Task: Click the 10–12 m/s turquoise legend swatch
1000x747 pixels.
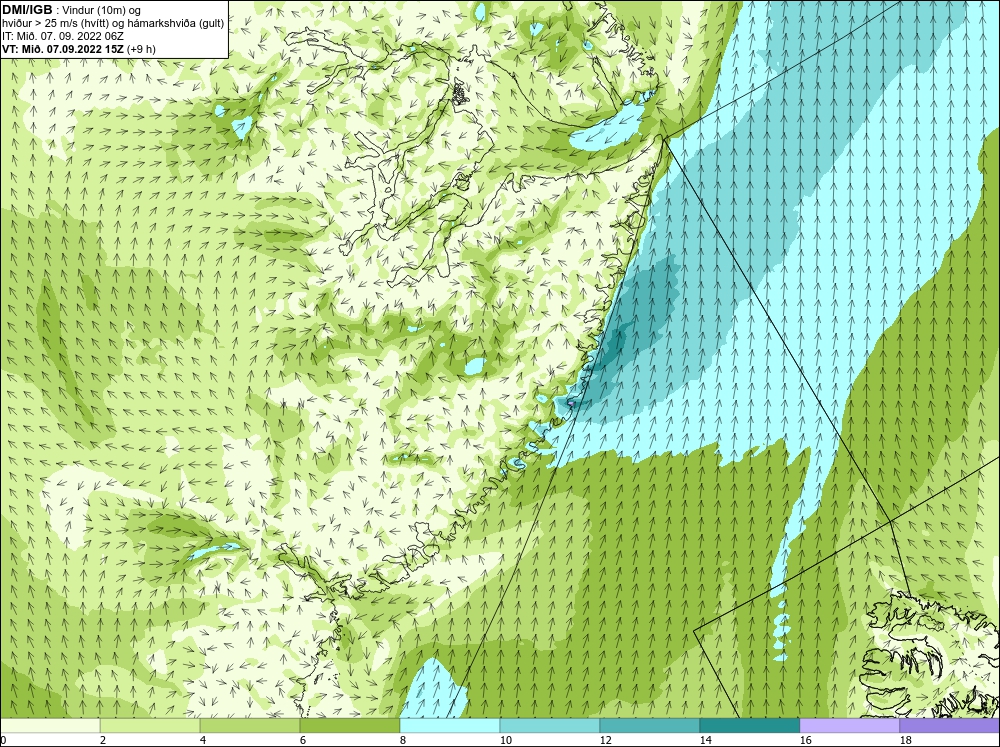Action: coord(549,725)
